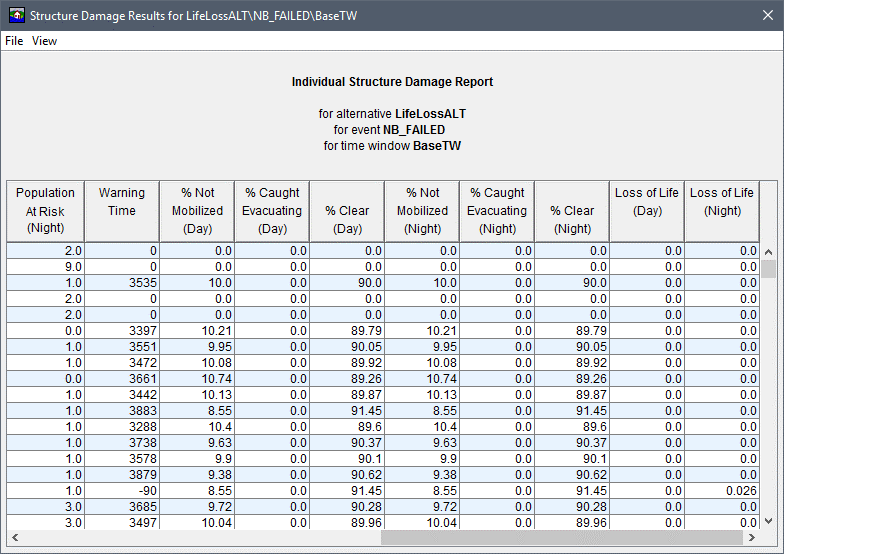Select the warning time cell 3883
Viewport: 895px width, 554px height.
tap(122, 411)
